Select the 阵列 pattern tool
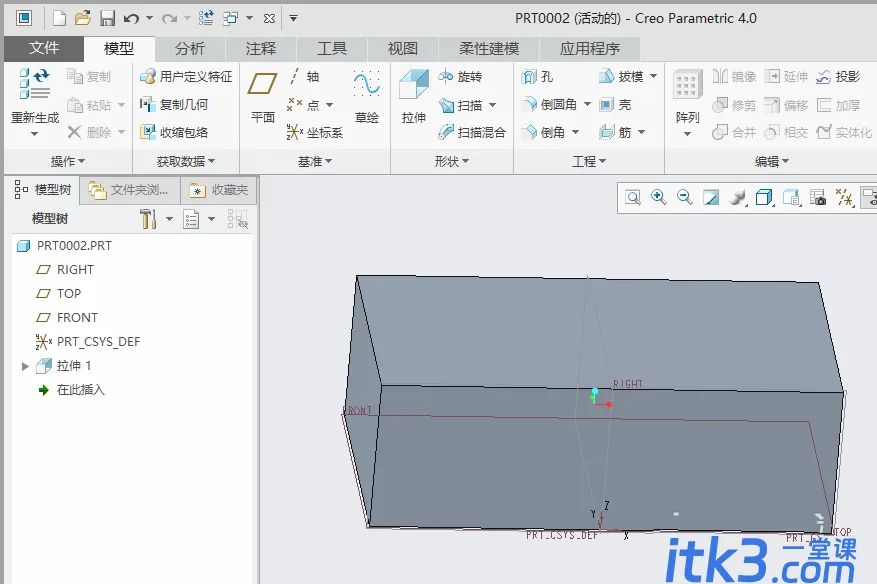Image resolution: width=877 pixels, height=584 pixels. [x=687, y=96]
